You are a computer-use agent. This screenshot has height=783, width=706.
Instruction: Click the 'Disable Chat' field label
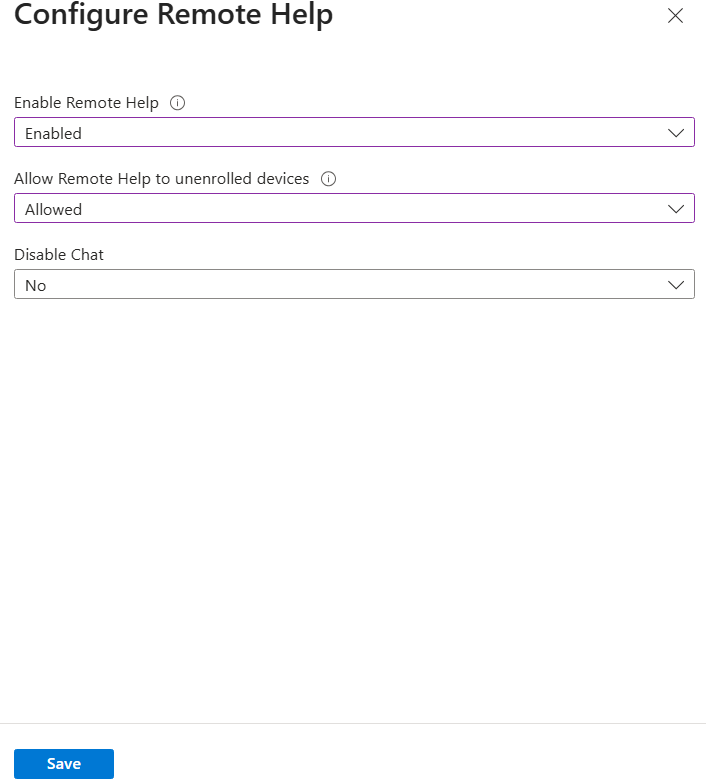[x=59, y=255]
